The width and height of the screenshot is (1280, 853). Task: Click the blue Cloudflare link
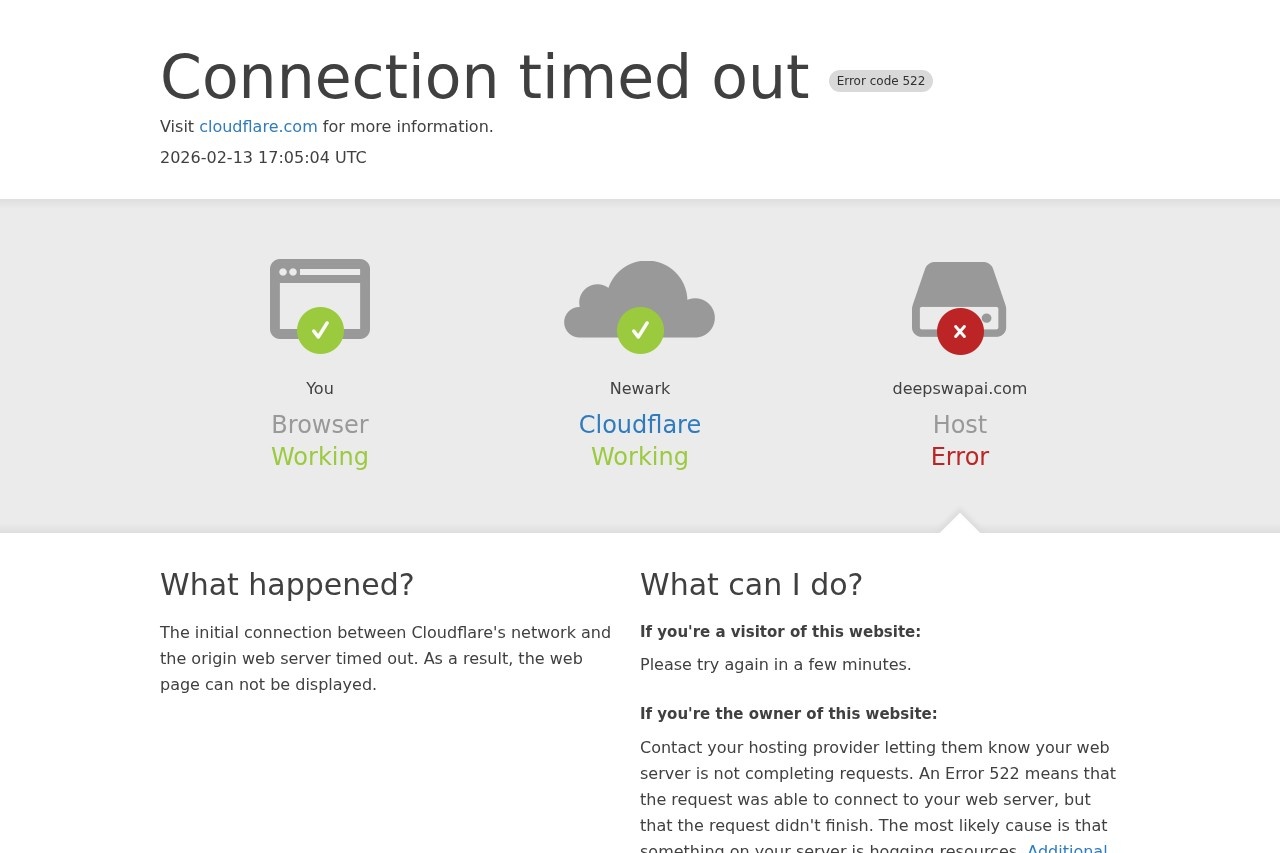click(x=640, y=425)
